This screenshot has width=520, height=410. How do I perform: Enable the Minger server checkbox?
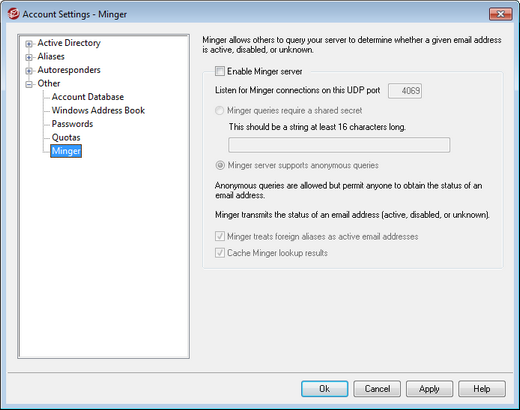(220, 71)
